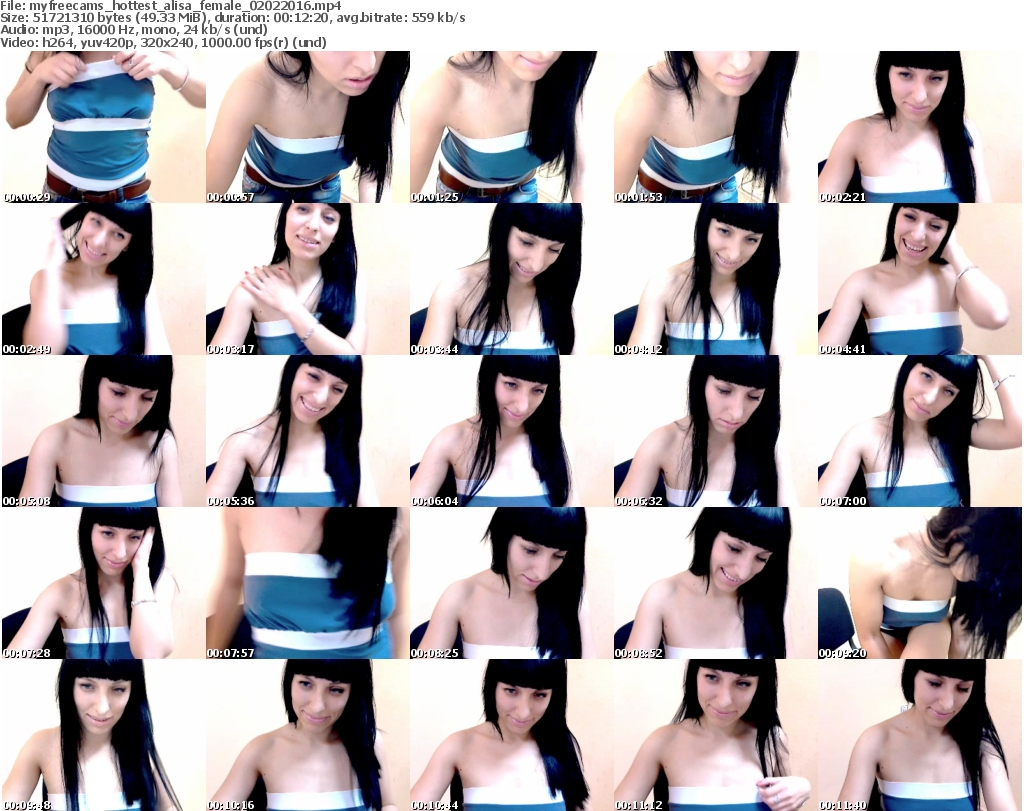Pick the 00:08:52 video frame

[x=716, y=583]
